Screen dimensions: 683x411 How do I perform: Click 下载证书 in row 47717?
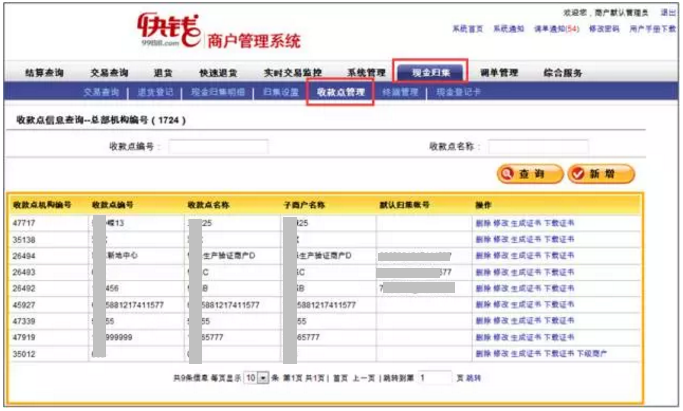pos(559,223)
